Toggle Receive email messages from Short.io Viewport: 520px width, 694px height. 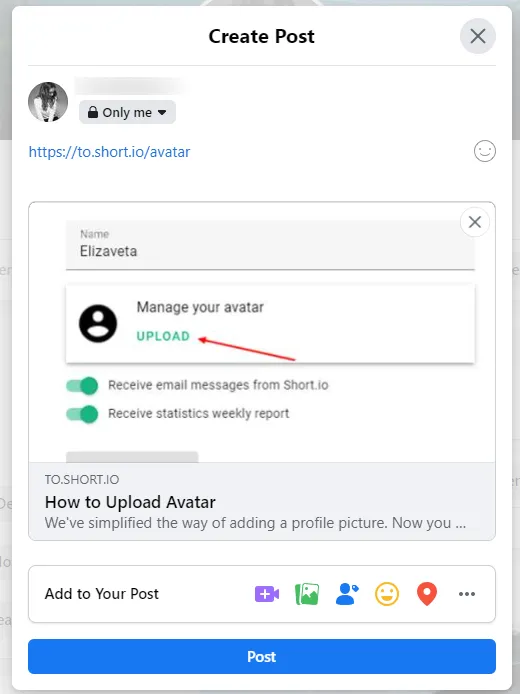click(82, 386)
